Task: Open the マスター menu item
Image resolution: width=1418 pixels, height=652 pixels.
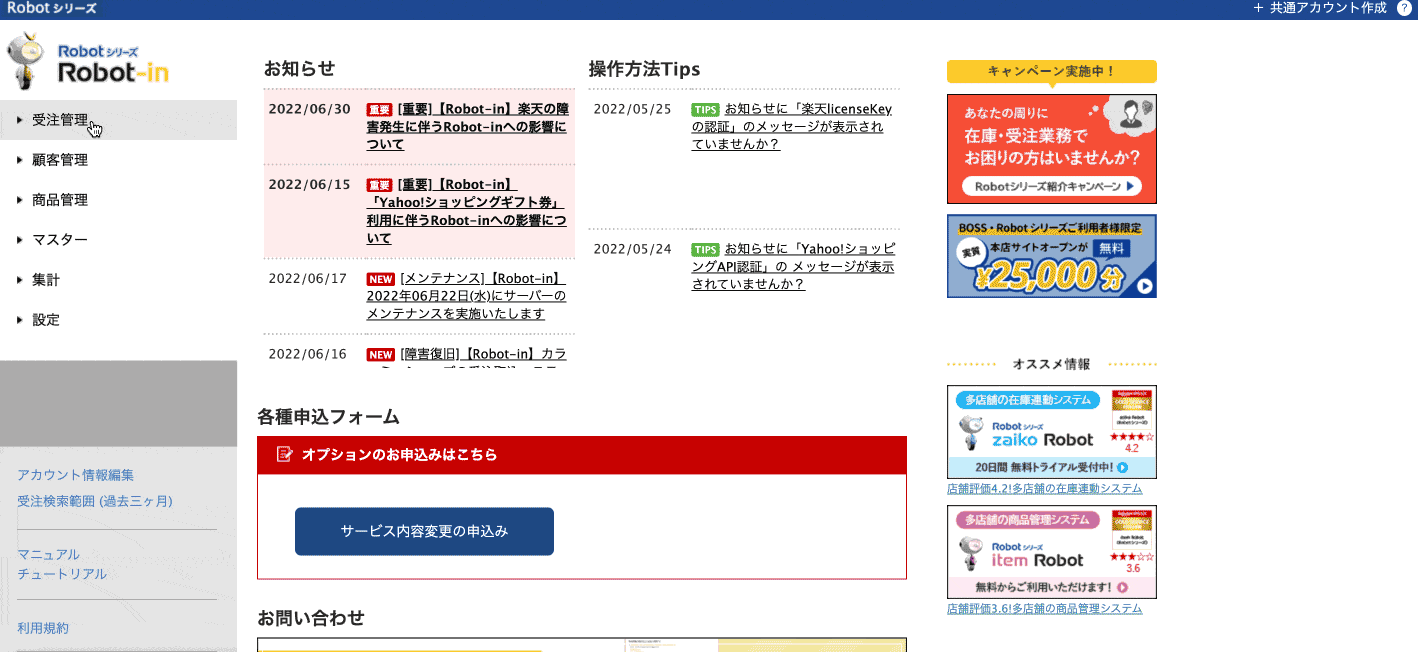Action: [x=60, y=240]
